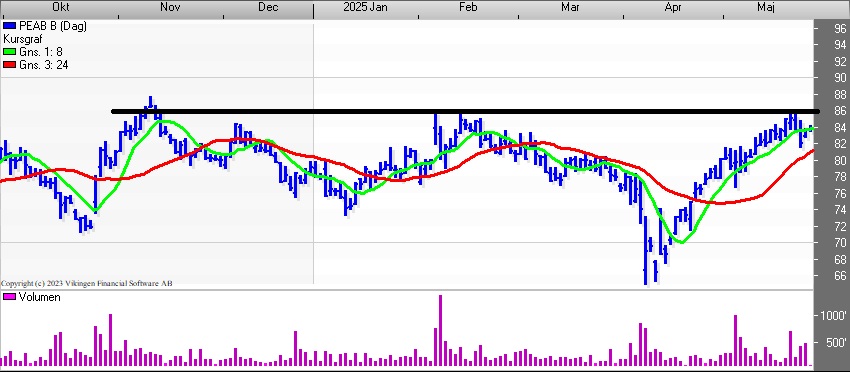Click the Apr month header
Viewport: 850px width, 372px height.
673,7
